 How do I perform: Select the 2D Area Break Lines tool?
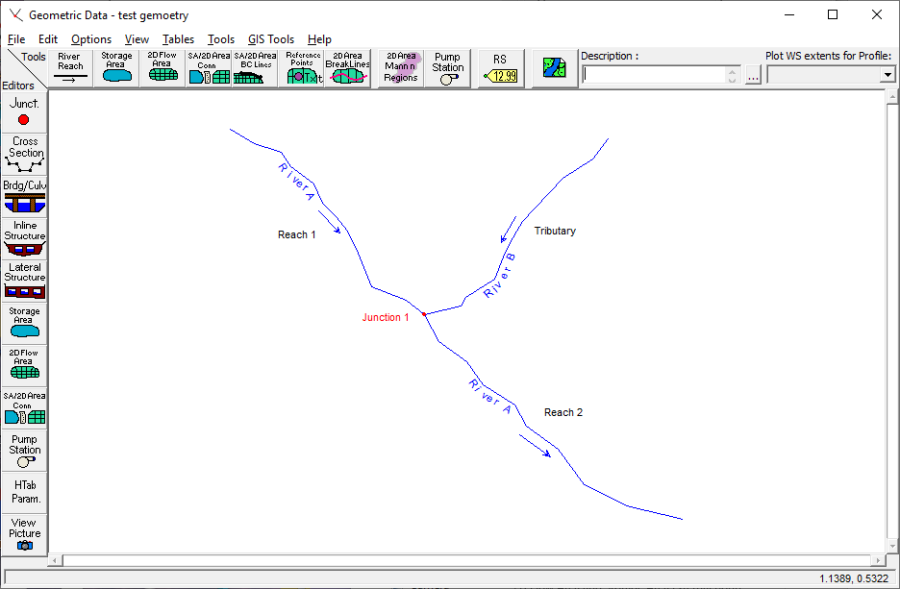coord(347,67)
